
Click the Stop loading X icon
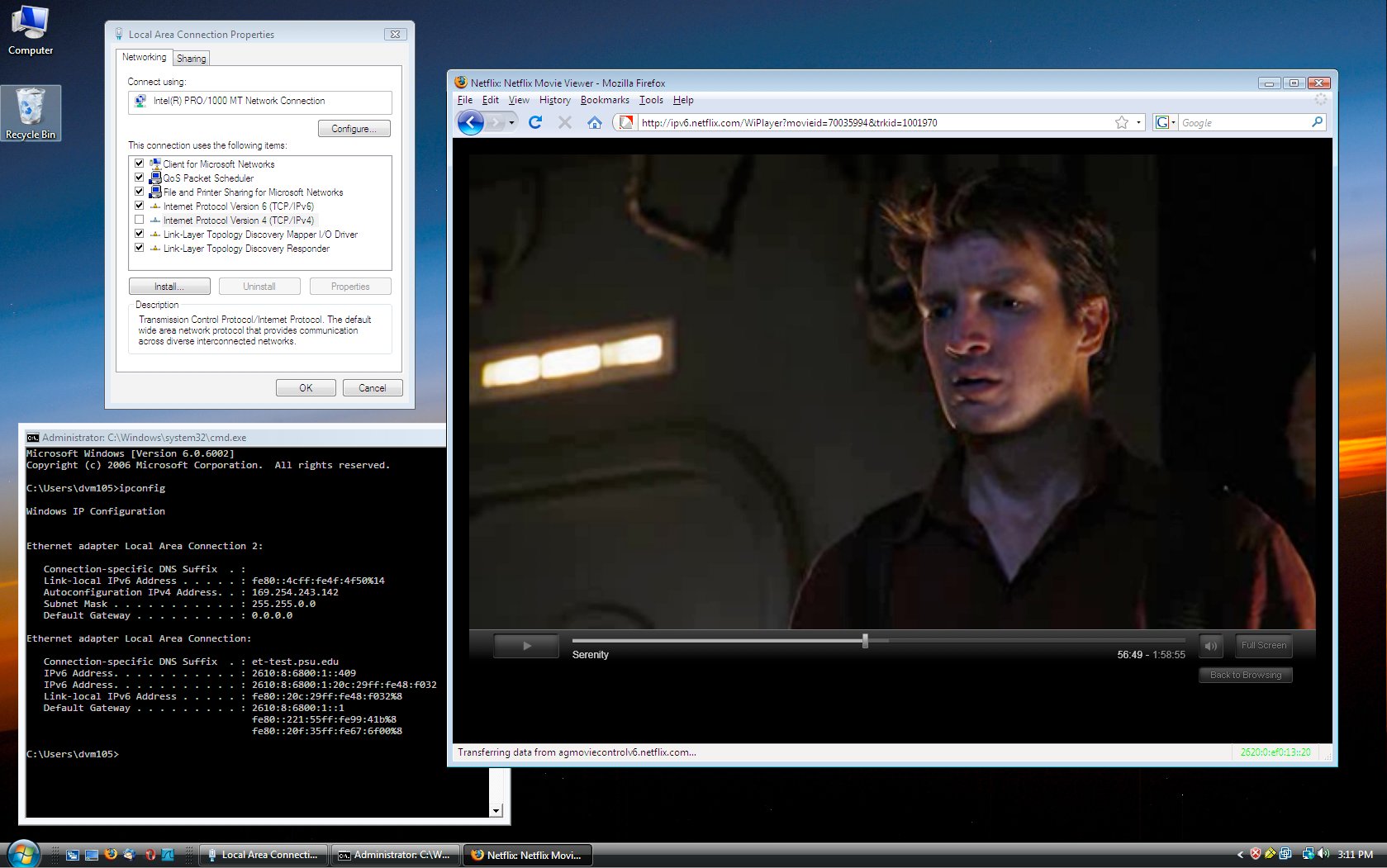coord(565,122)
